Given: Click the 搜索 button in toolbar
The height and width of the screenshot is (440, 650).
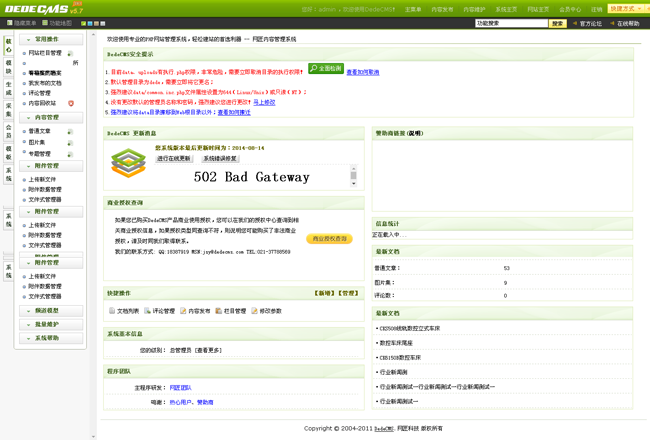Looking at the screenshot, I should tap(558, 24).
